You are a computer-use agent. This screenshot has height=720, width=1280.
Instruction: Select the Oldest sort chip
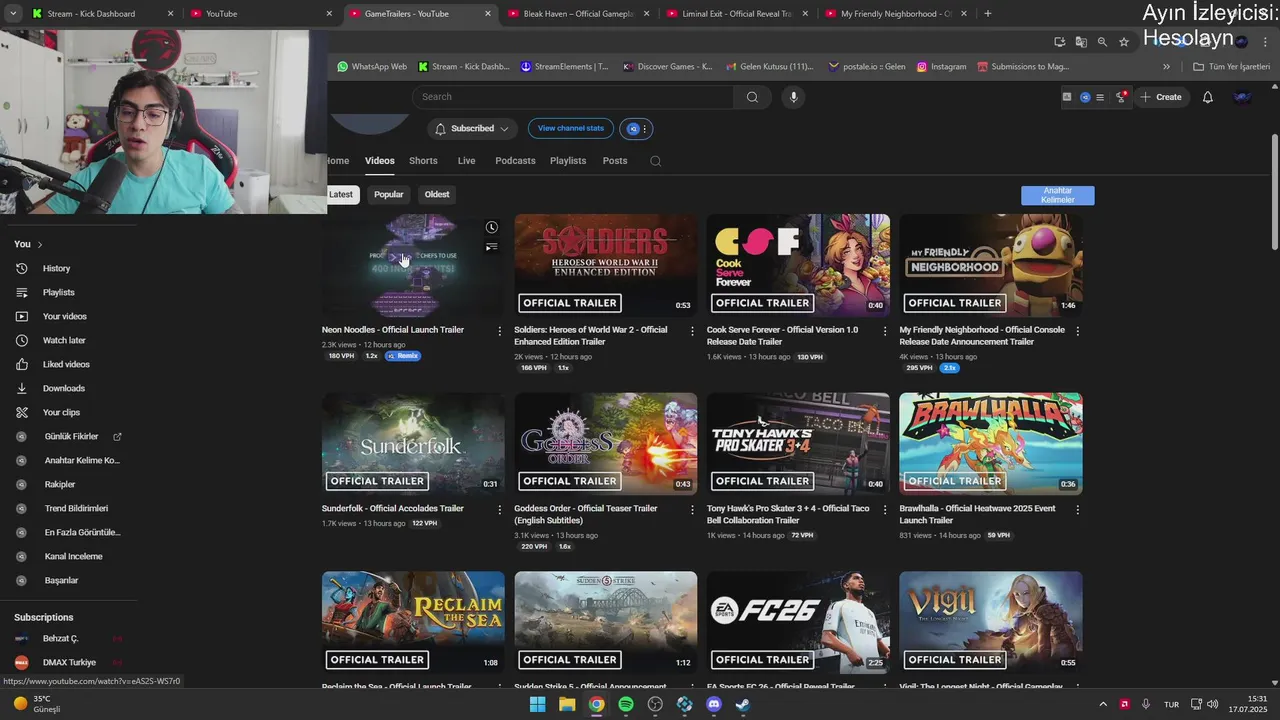(437, 194)
